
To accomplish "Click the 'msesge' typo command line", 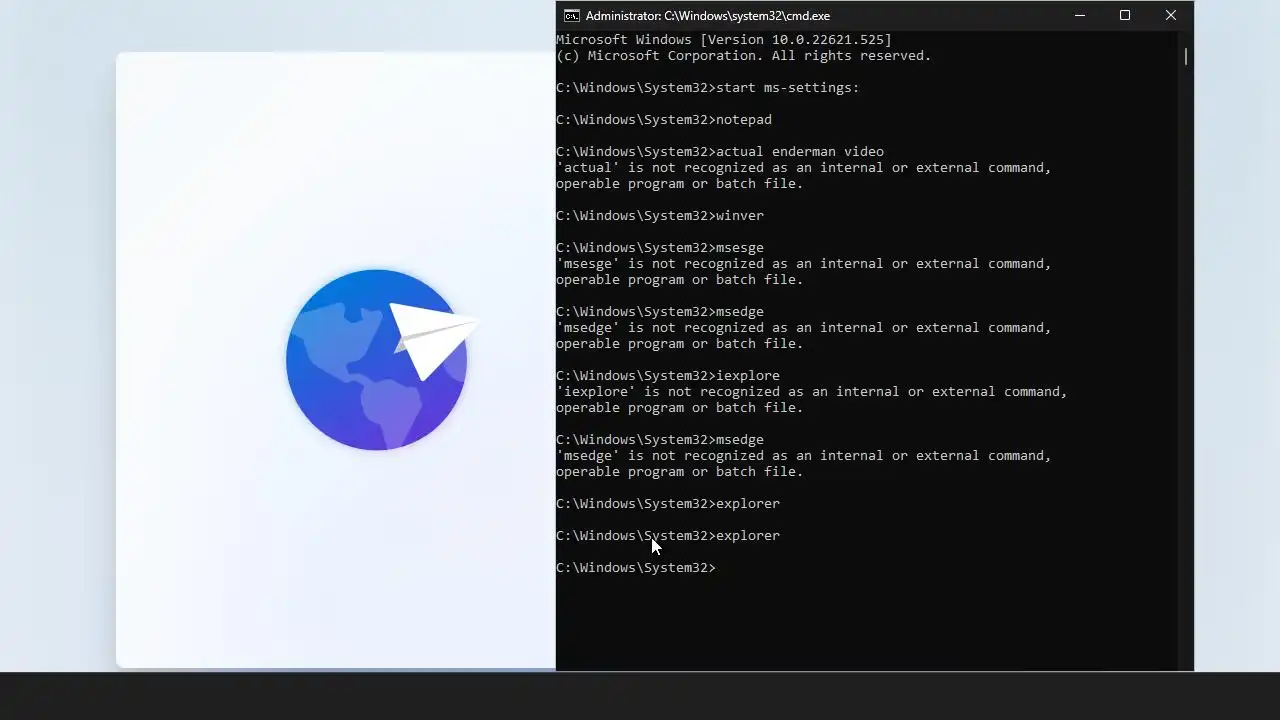I will [x=660, y=248].
